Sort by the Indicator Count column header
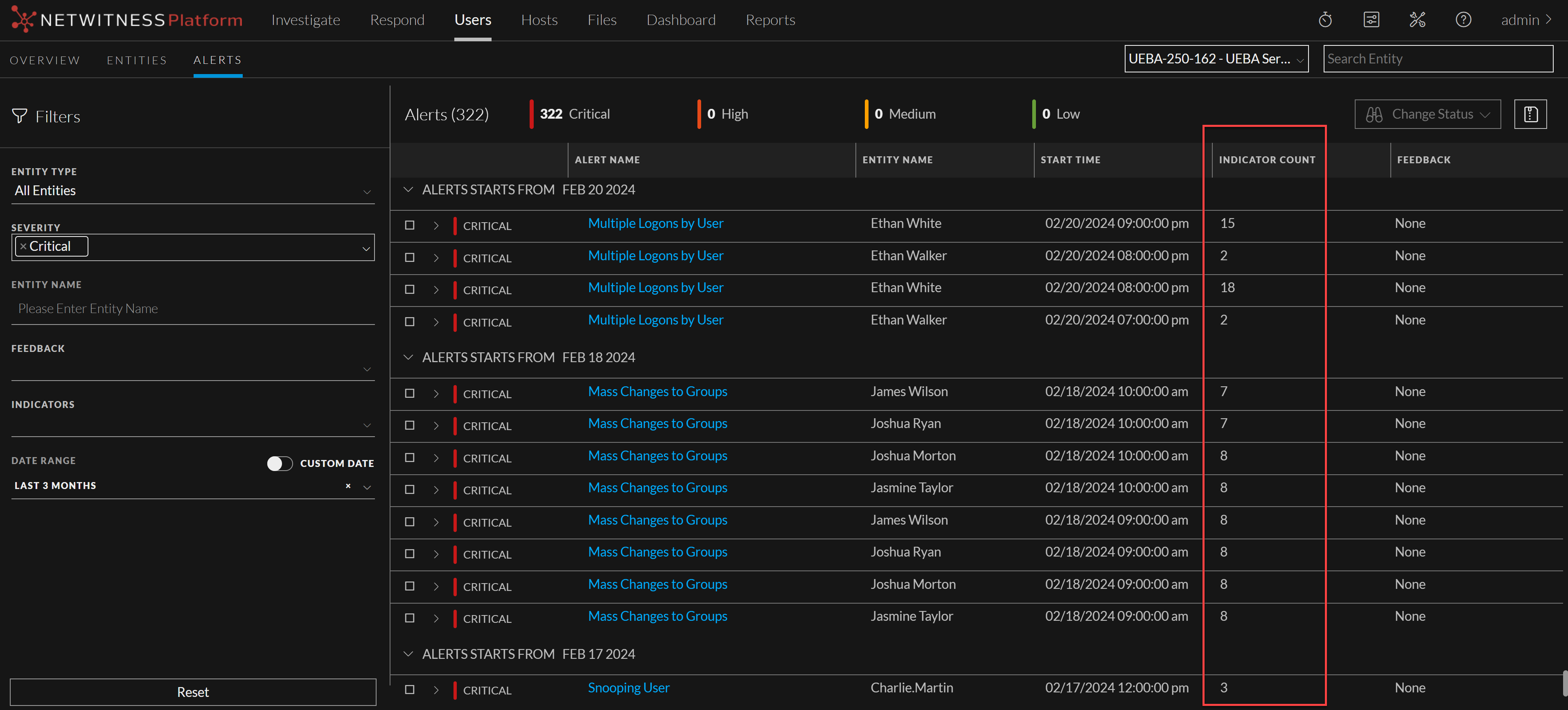The height and width of the screenshot is (710, 1568). click(x=1267, y=160)
